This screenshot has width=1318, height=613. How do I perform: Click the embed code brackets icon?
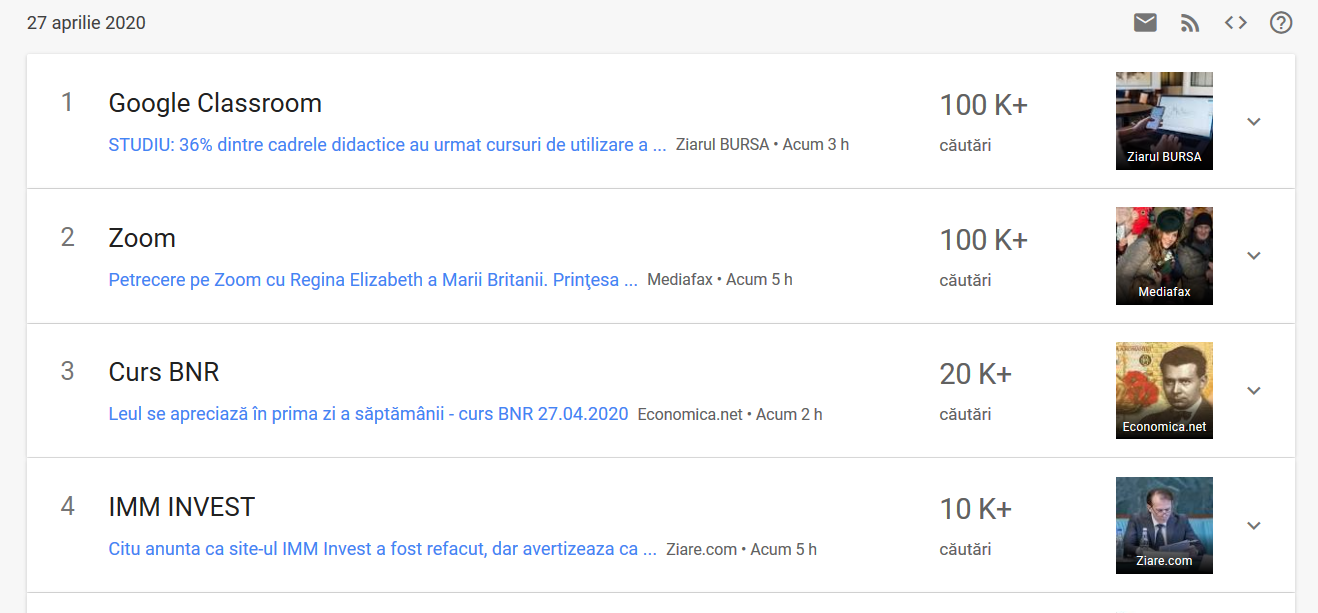click(x=1236, y=23)
